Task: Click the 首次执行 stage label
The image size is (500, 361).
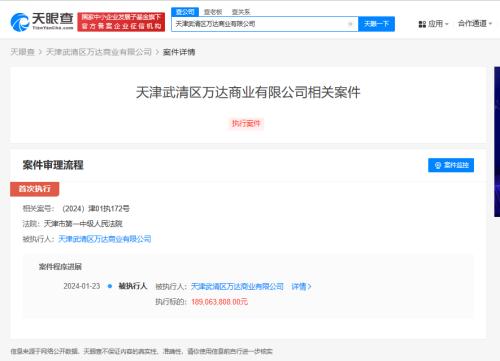Action: 35,189
